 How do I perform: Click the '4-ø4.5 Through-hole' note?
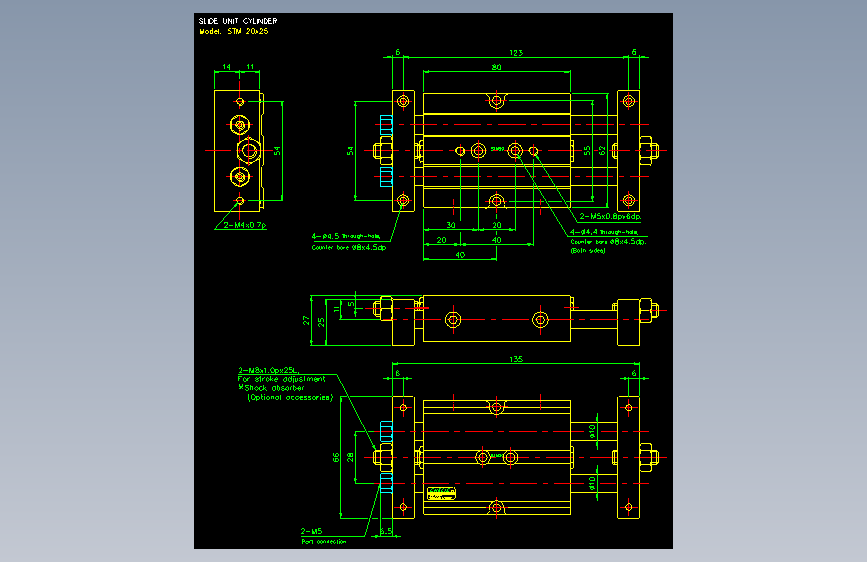(x=346, y=236)
